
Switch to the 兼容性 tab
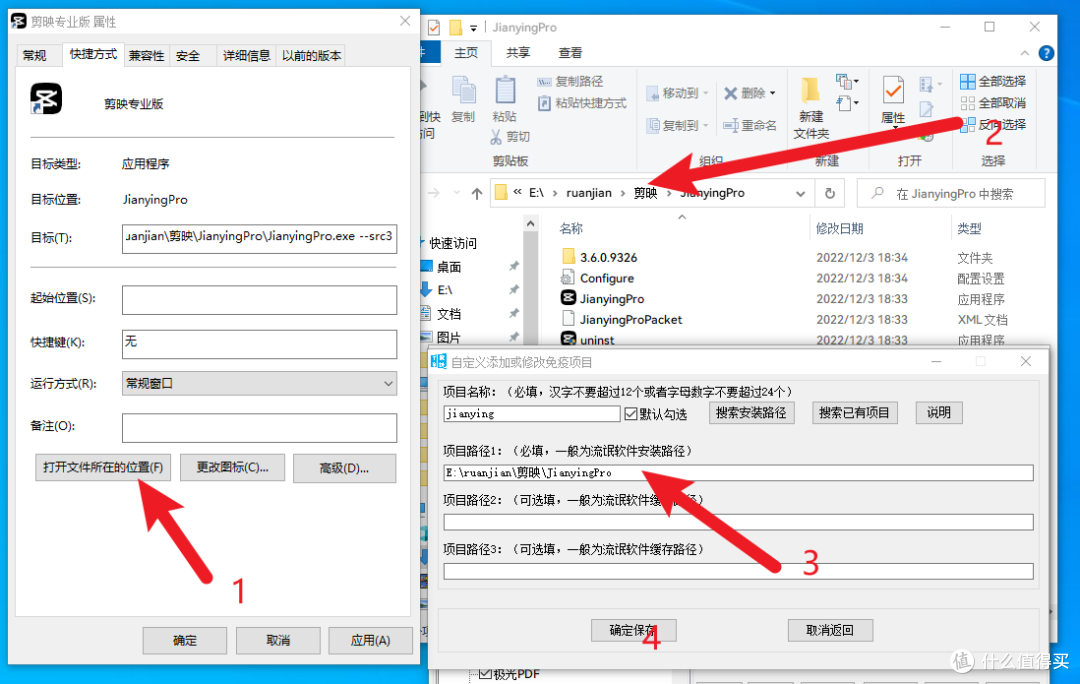coord(146,56)
